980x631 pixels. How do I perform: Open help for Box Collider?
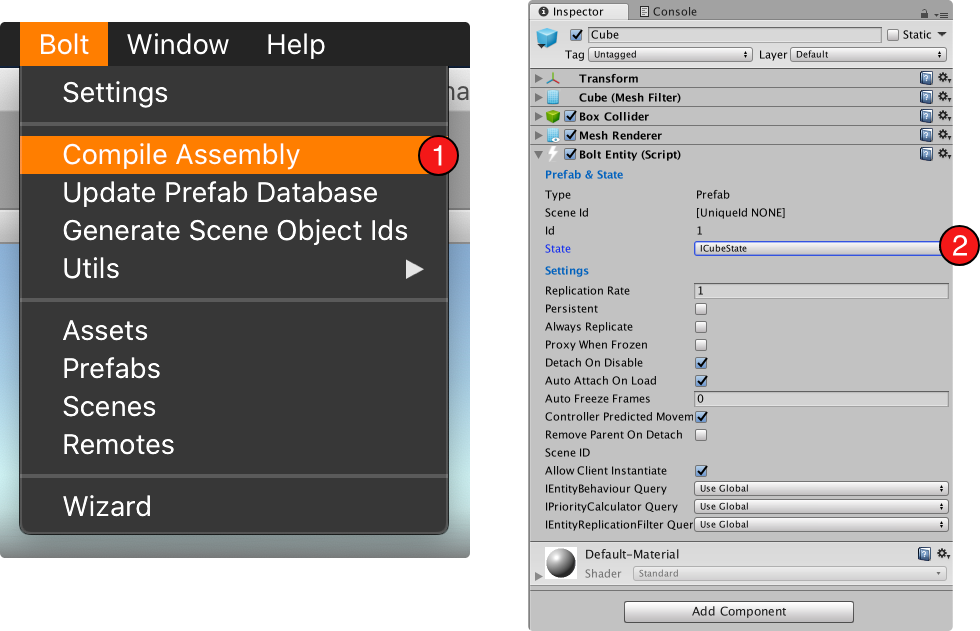pos(926,116)
